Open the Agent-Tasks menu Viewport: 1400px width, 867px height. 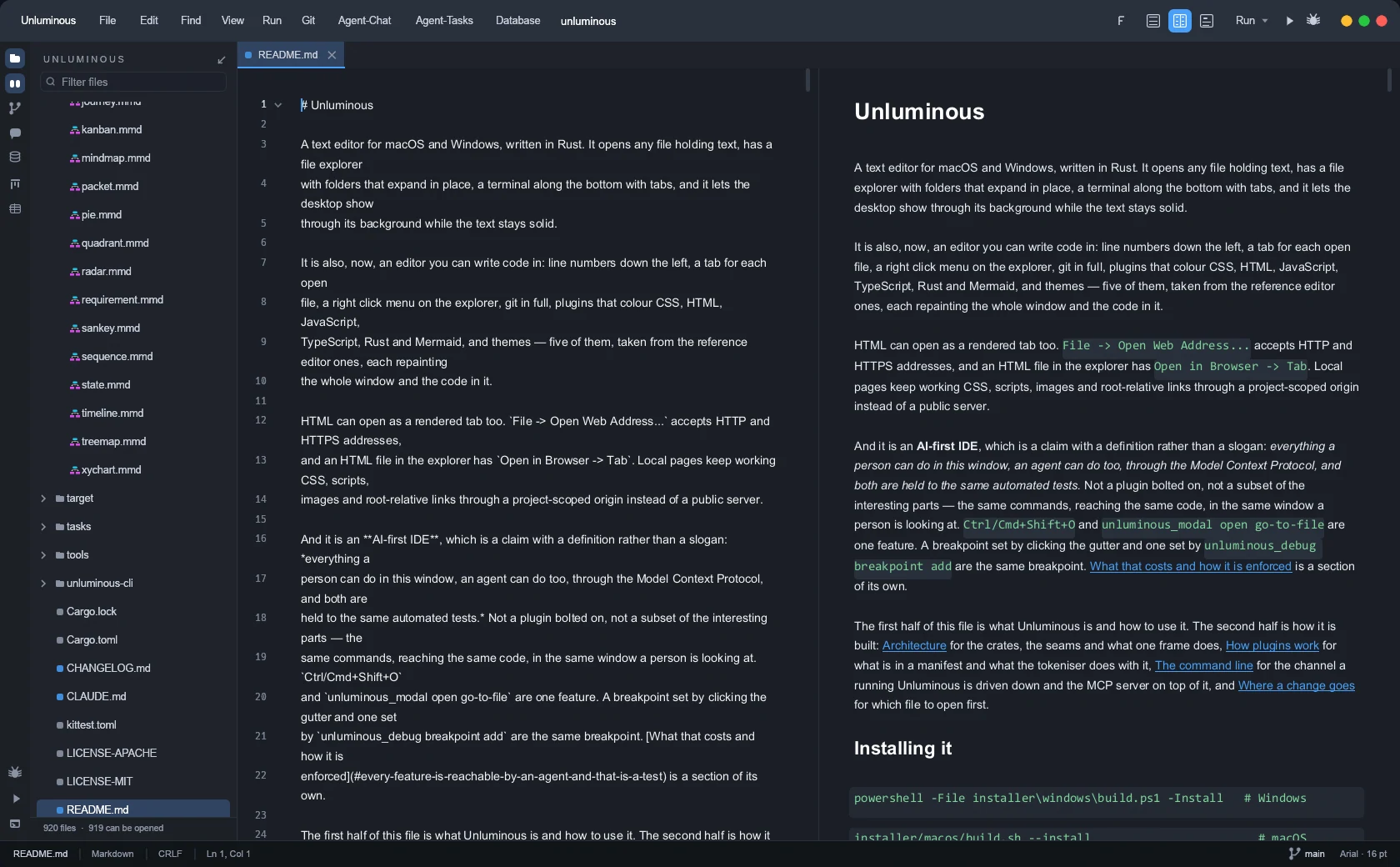point(444,21)
